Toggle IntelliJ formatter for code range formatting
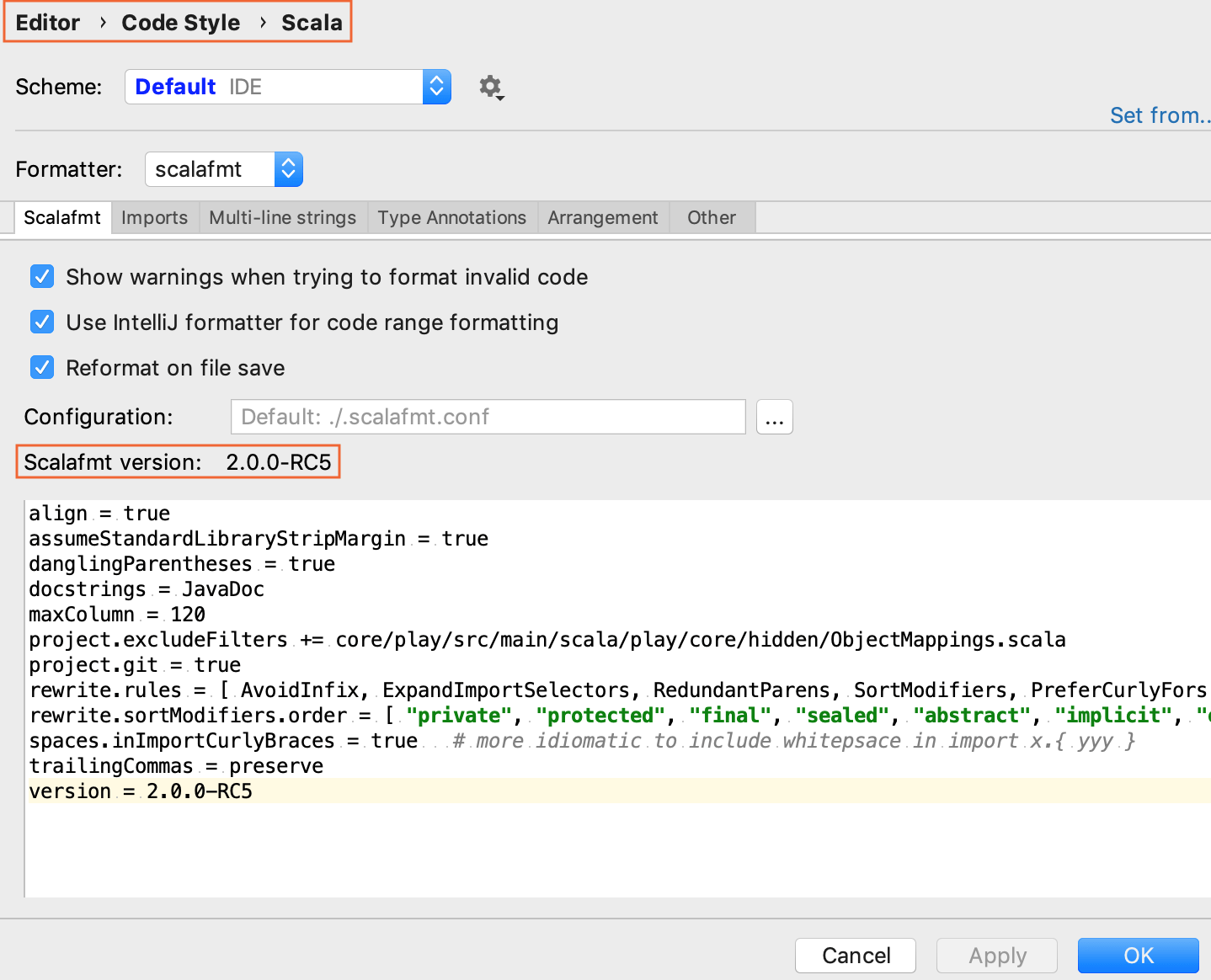This screenshot has width=1211, height=980. (41, 322)
